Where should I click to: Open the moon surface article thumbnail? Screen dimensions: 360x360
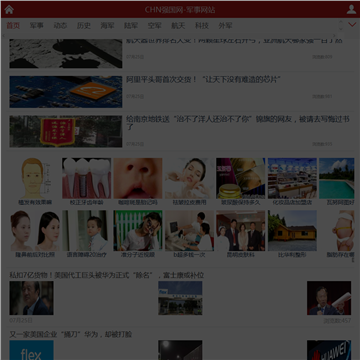click(x=66, y=54)
